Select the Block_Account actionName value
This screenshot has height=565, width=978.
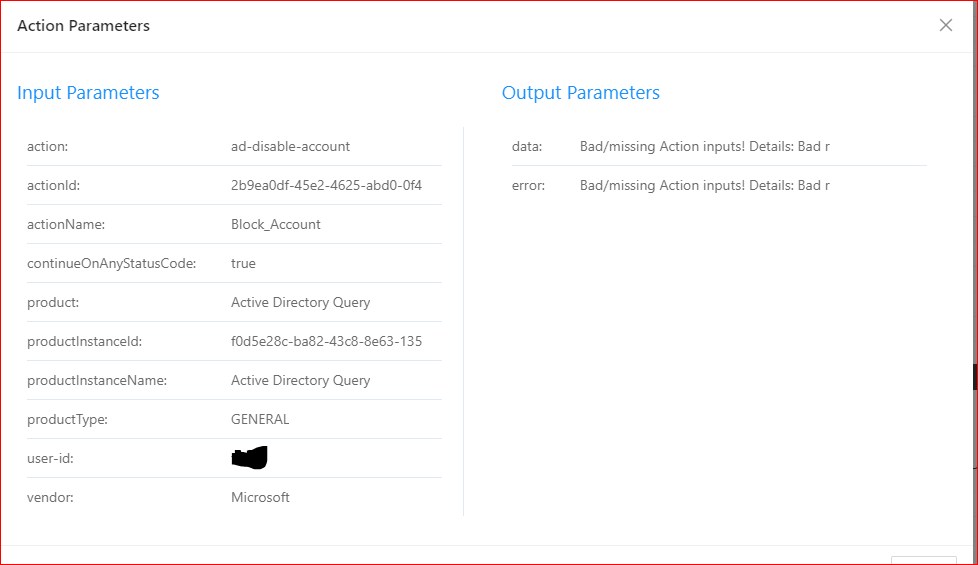[275, 224]
